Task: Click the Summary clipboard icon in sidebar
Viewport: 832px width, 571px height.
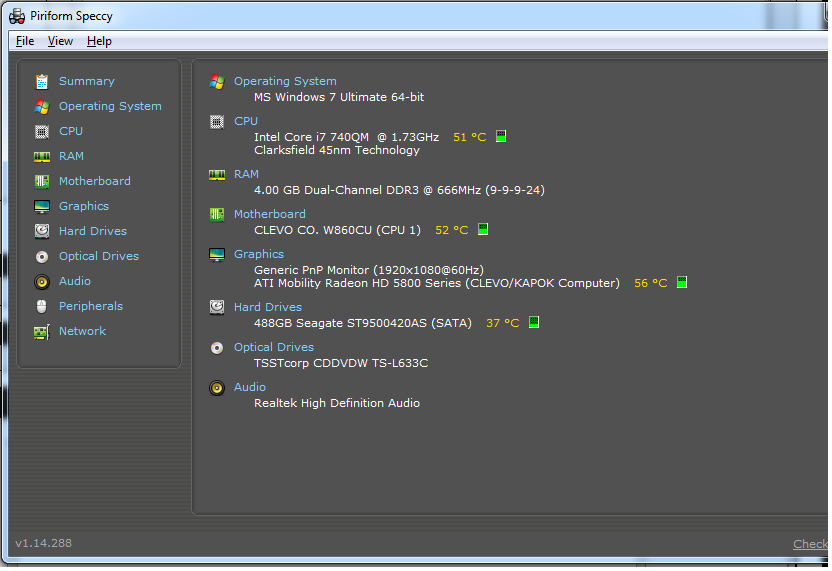Action: tap(42, 81)
